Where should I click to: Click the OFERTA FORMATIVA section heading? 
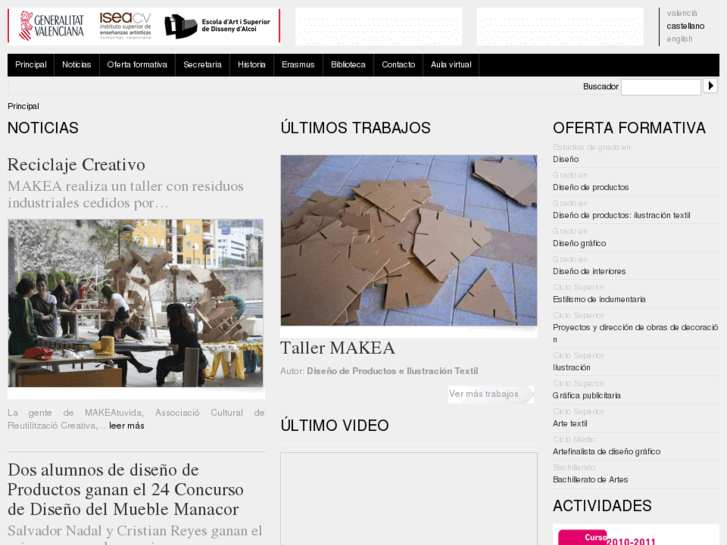pyautogui.click(x=629, y=128)
